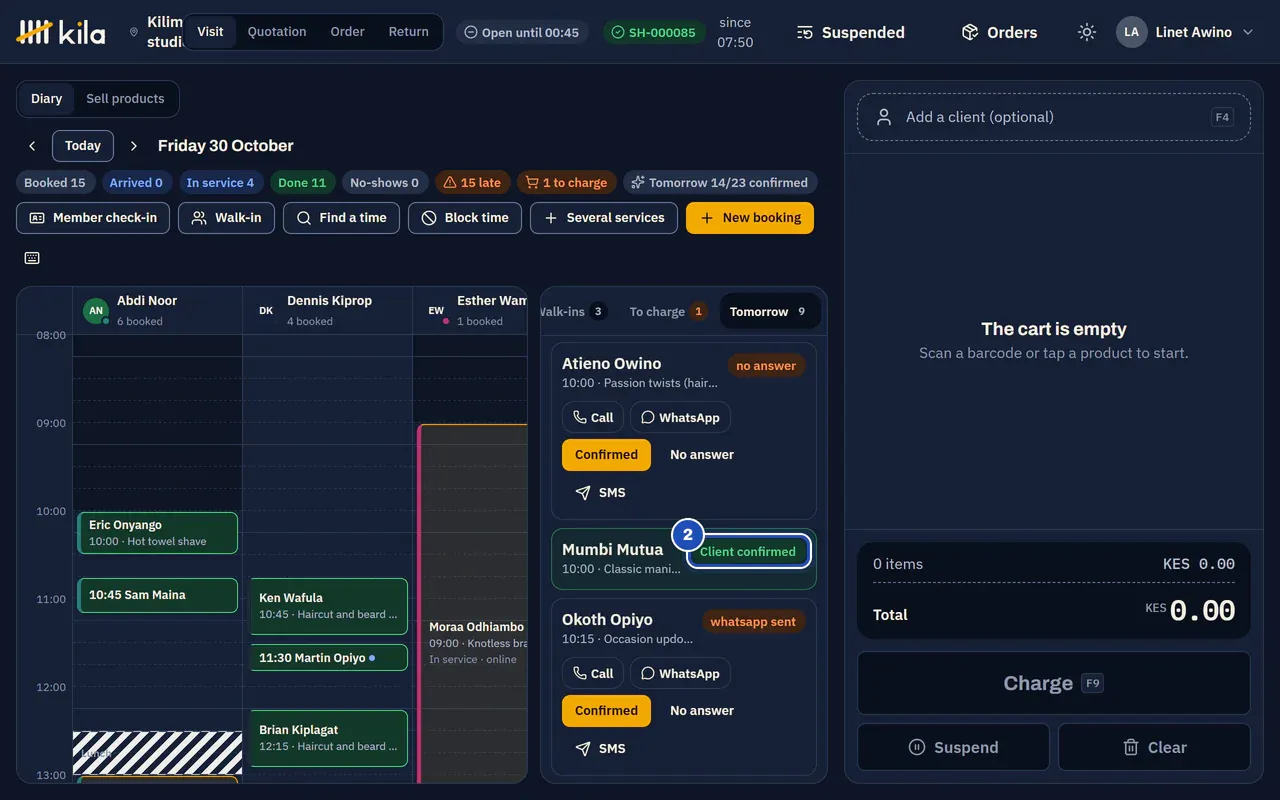1280x800 pixels.
Task: Filter by In service 4 chip
Action: click(x=220, y=183)
